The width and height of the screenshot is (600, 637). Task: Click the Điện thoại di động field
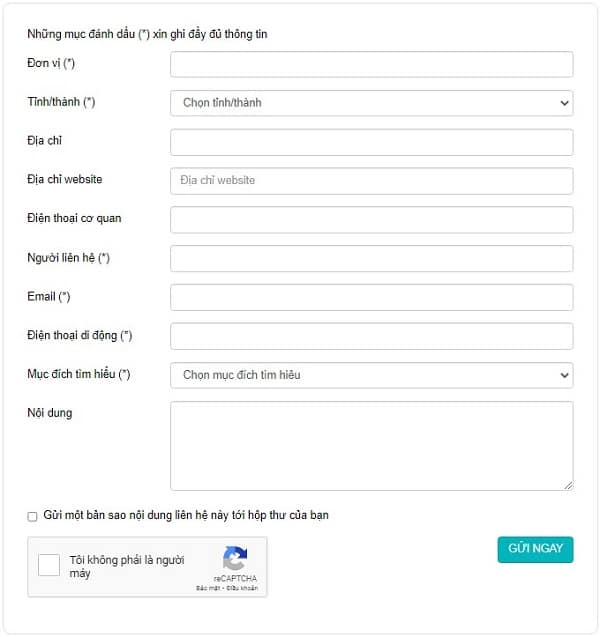click(372, 336)
